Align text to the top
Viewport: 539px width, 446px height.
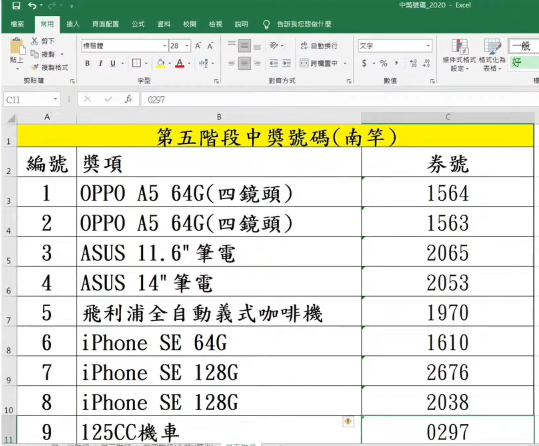(232, 45)
